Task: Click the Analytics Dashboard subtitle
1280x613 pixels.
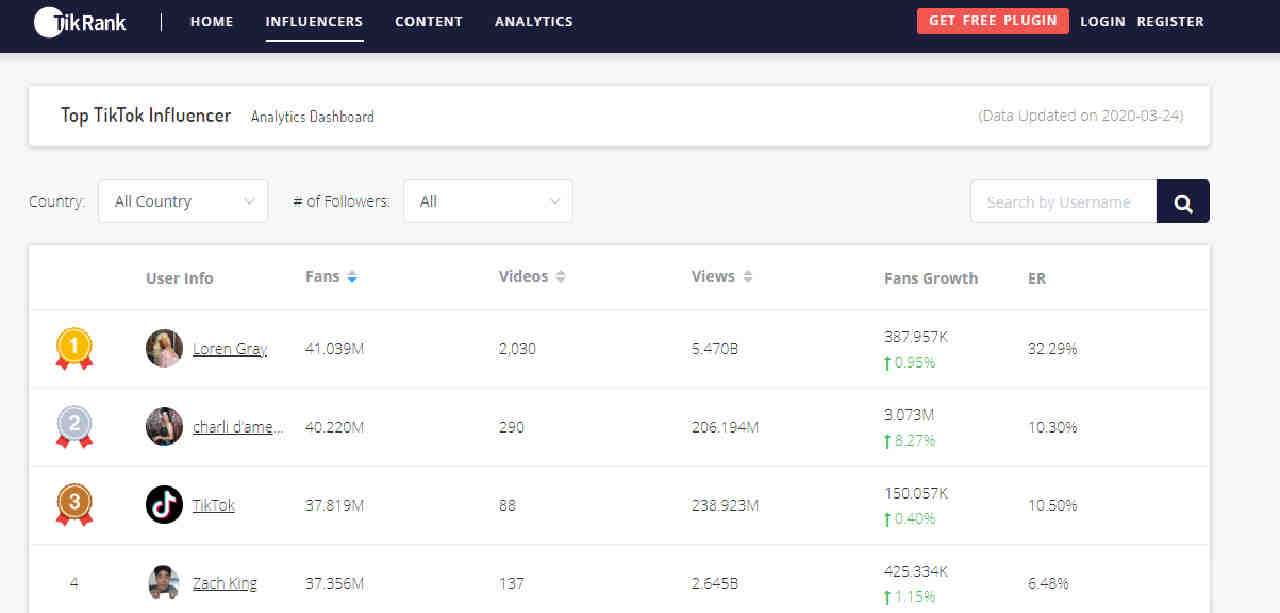Action: (x=312, y=116)
